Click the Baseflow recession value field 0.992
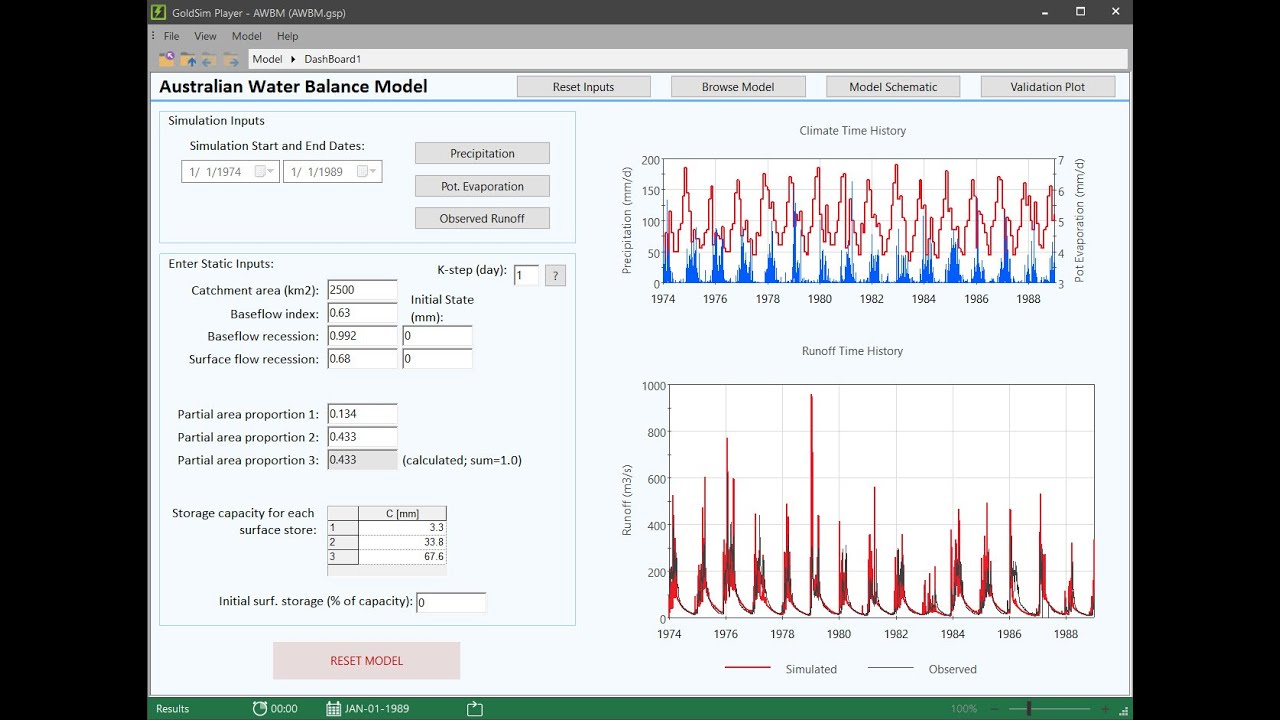This screenshot has width=1280, height=720. pos(362,336)
